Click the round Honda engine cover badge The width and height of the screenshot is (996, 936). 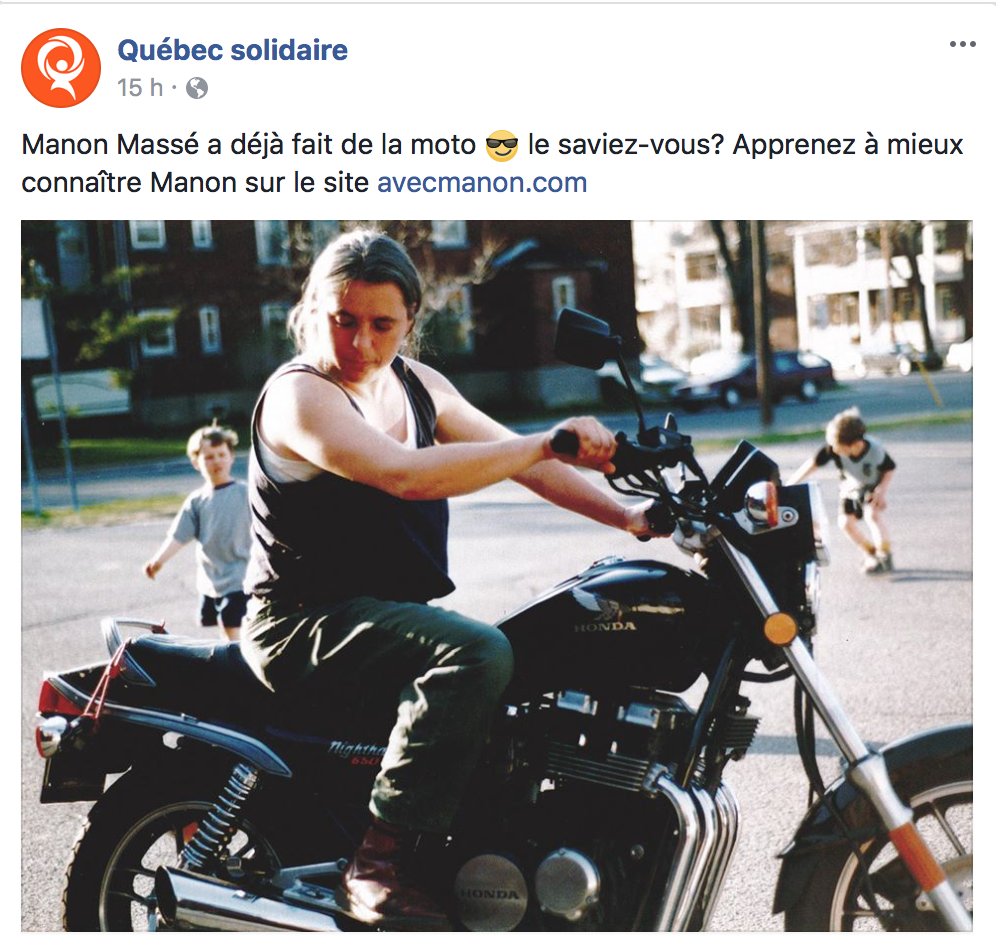click(490, 892)
